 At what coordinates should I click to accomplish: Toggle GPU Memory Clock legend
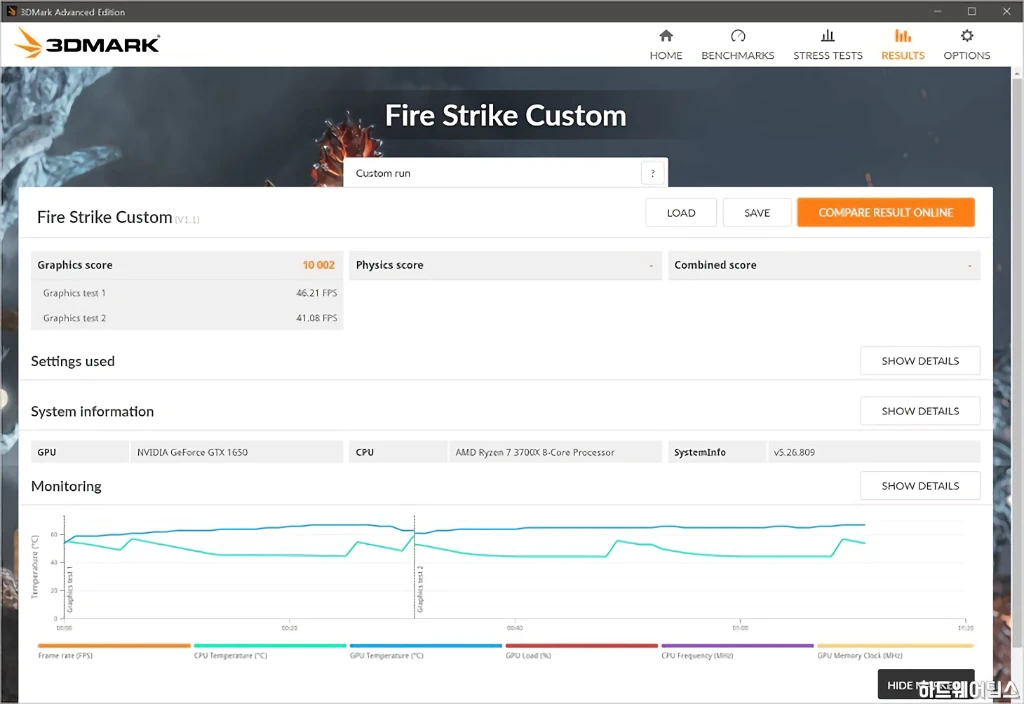[x=860, y=655]
